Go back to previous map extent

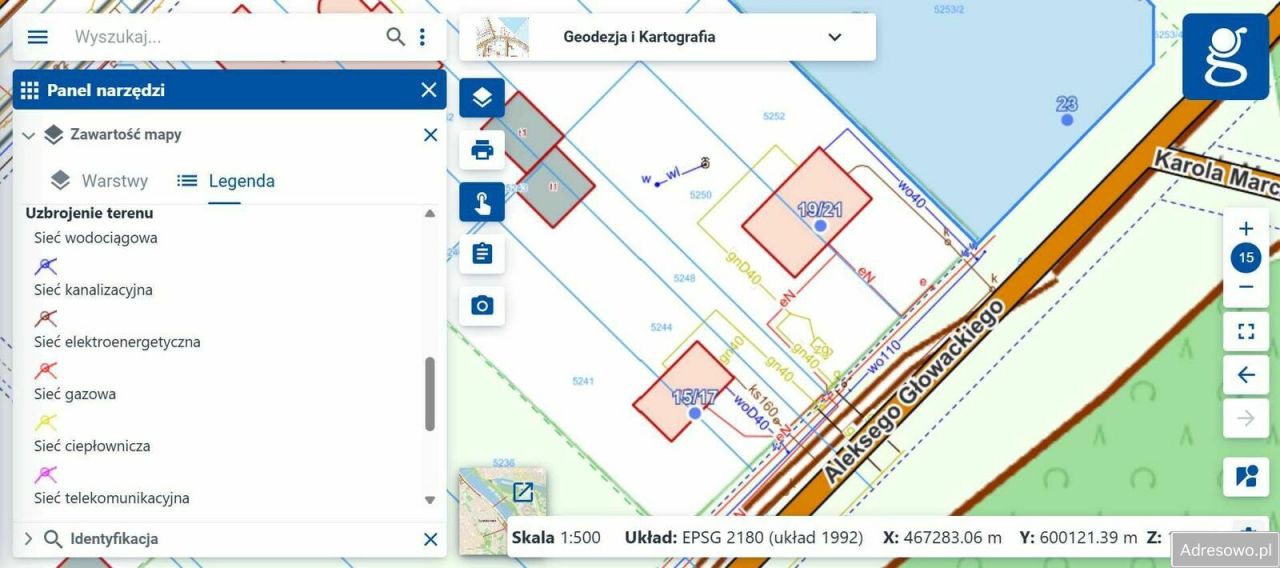(1246, 375)
